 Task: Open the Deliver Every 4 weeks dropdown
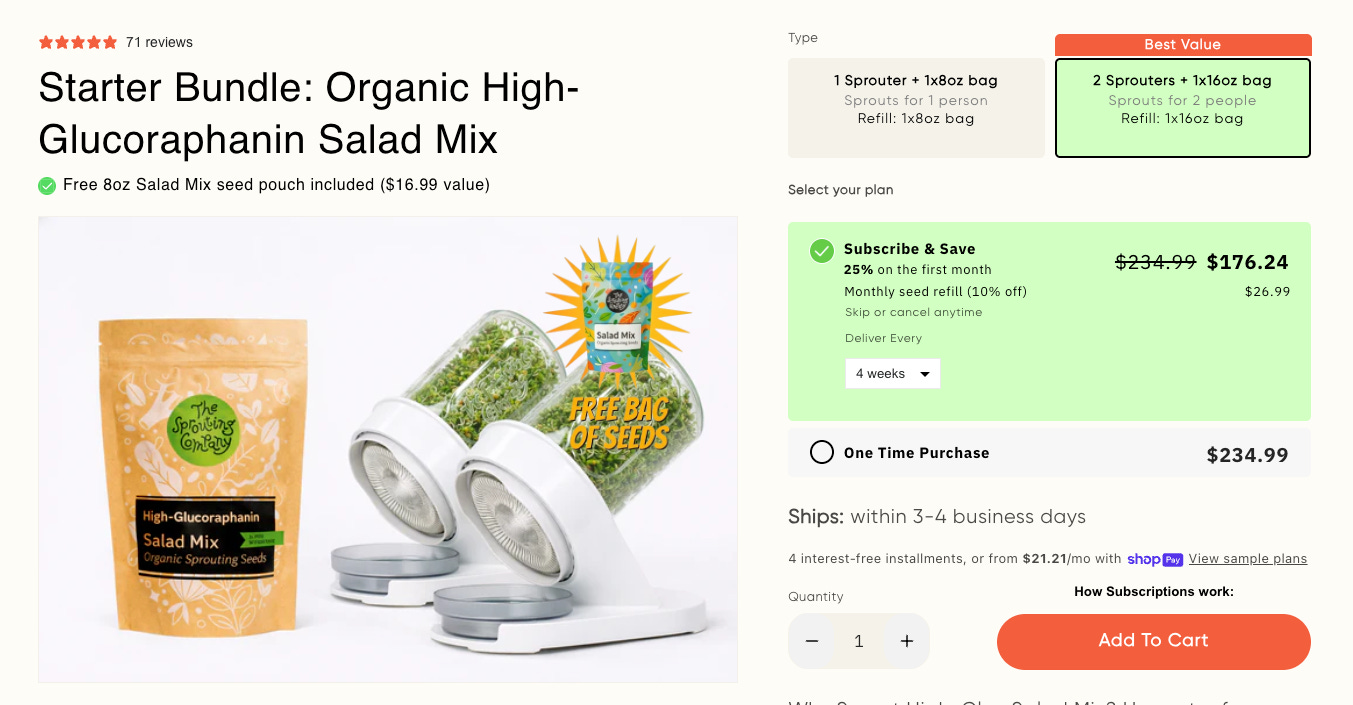click(893, 373)
